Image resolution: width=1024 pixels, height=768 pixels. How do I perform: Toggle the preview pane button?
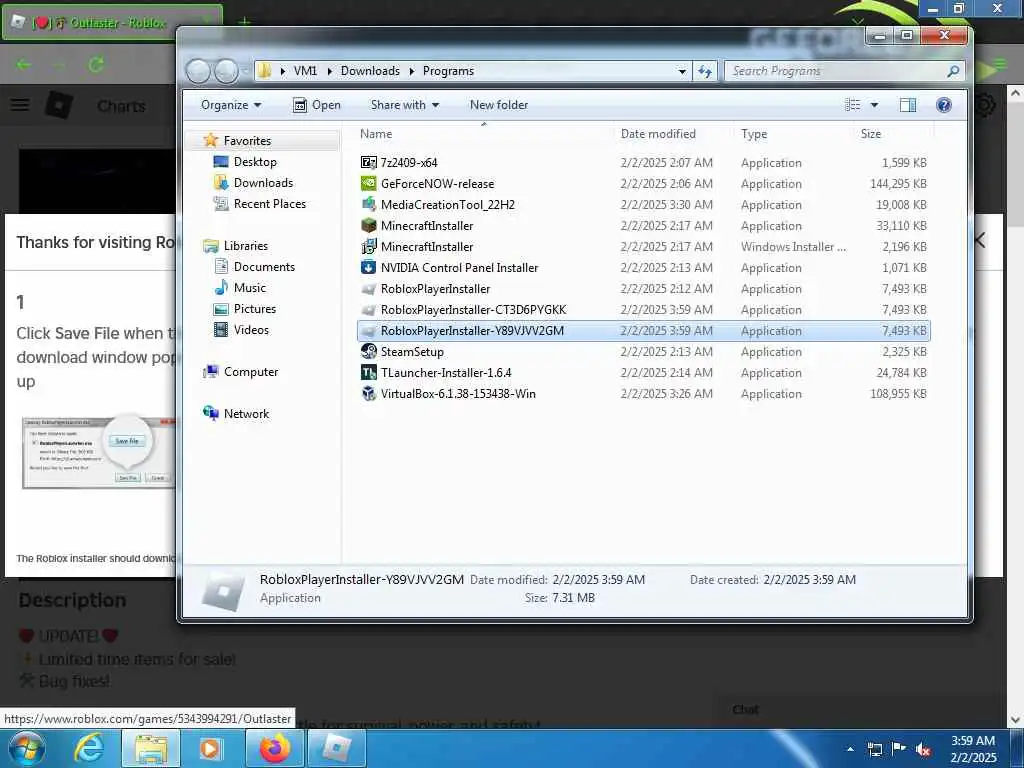[908, 105]
